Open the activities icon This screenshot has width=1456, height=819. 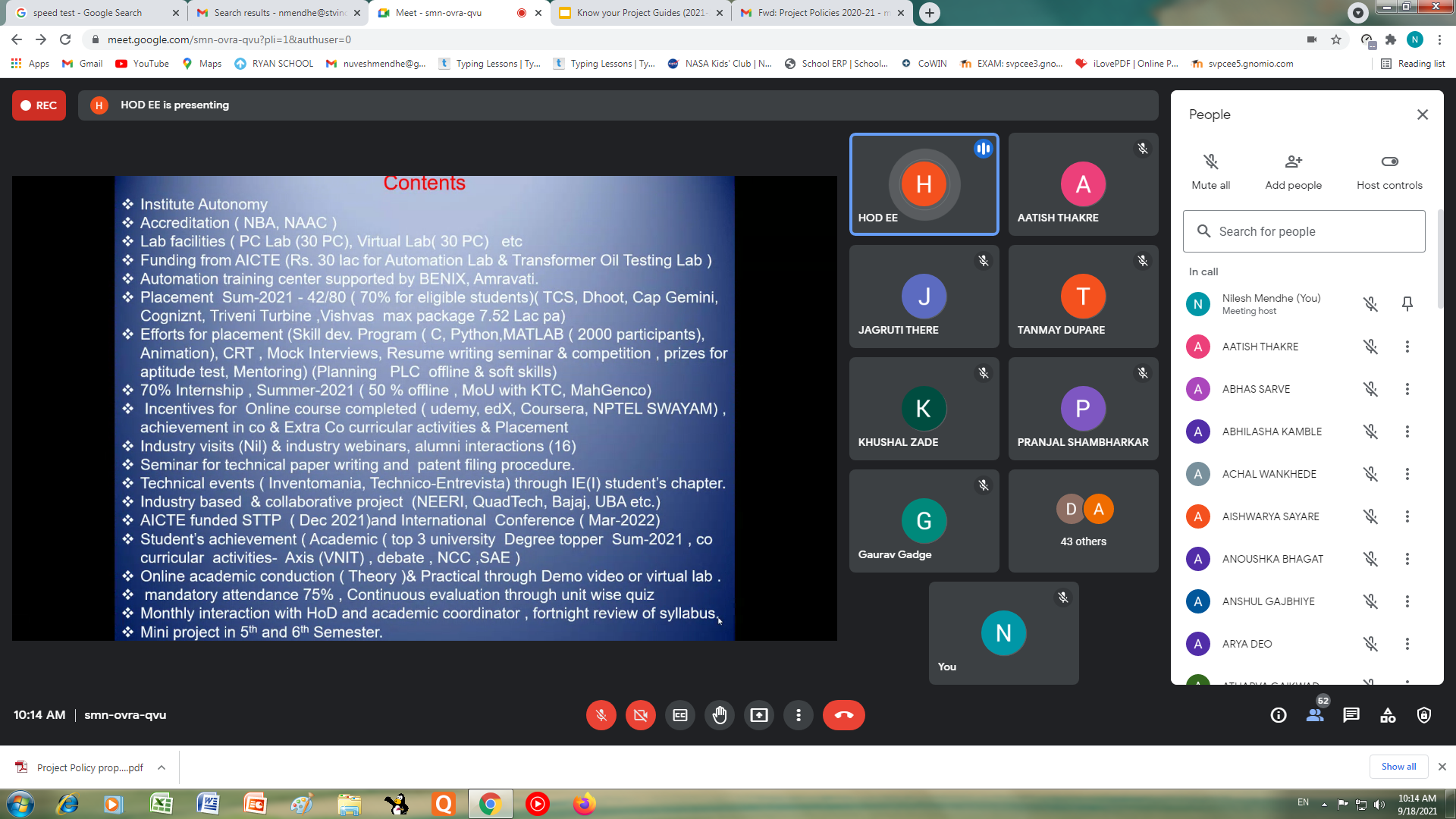tap(1387, 715)
